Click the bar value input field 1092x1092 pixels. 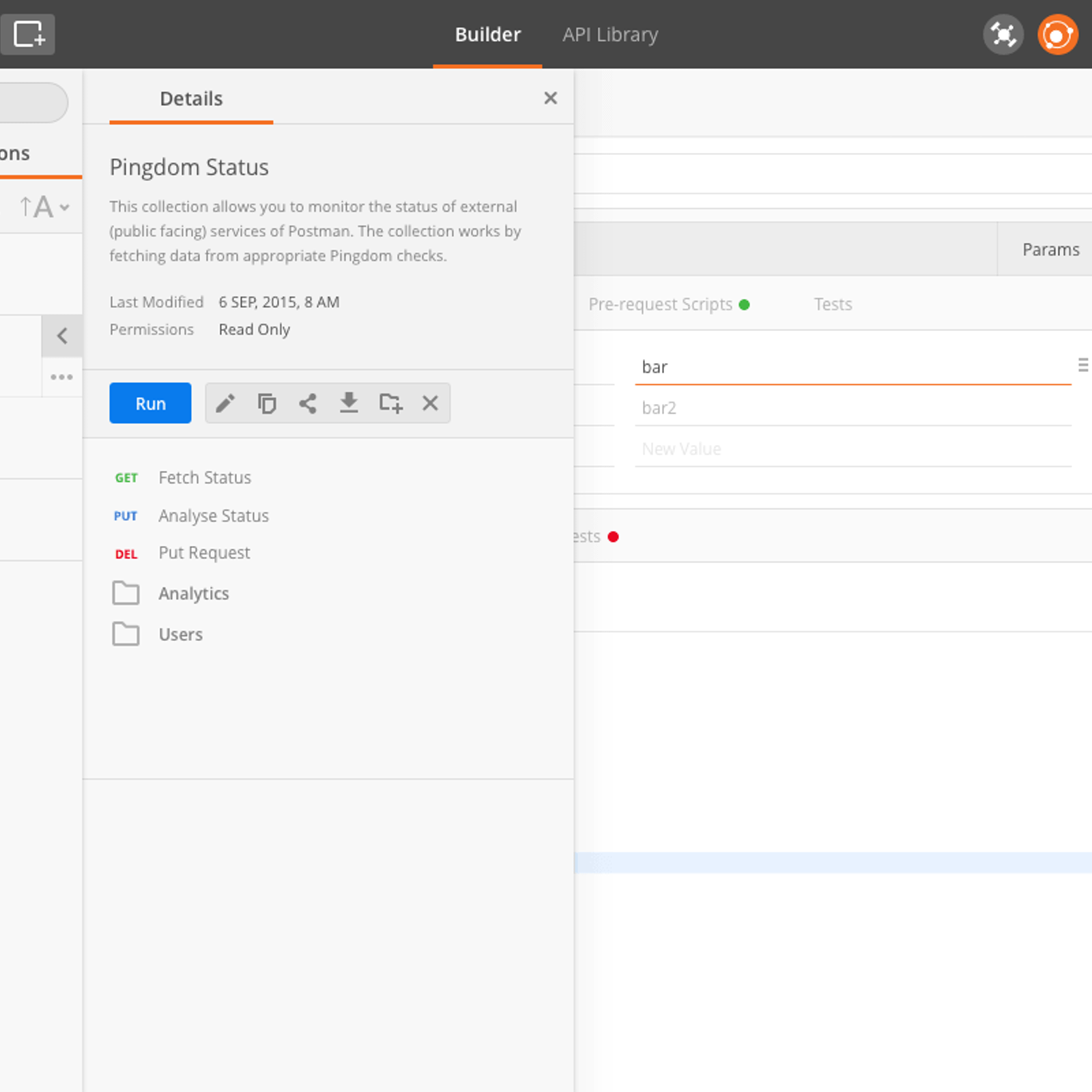point(853,367)
